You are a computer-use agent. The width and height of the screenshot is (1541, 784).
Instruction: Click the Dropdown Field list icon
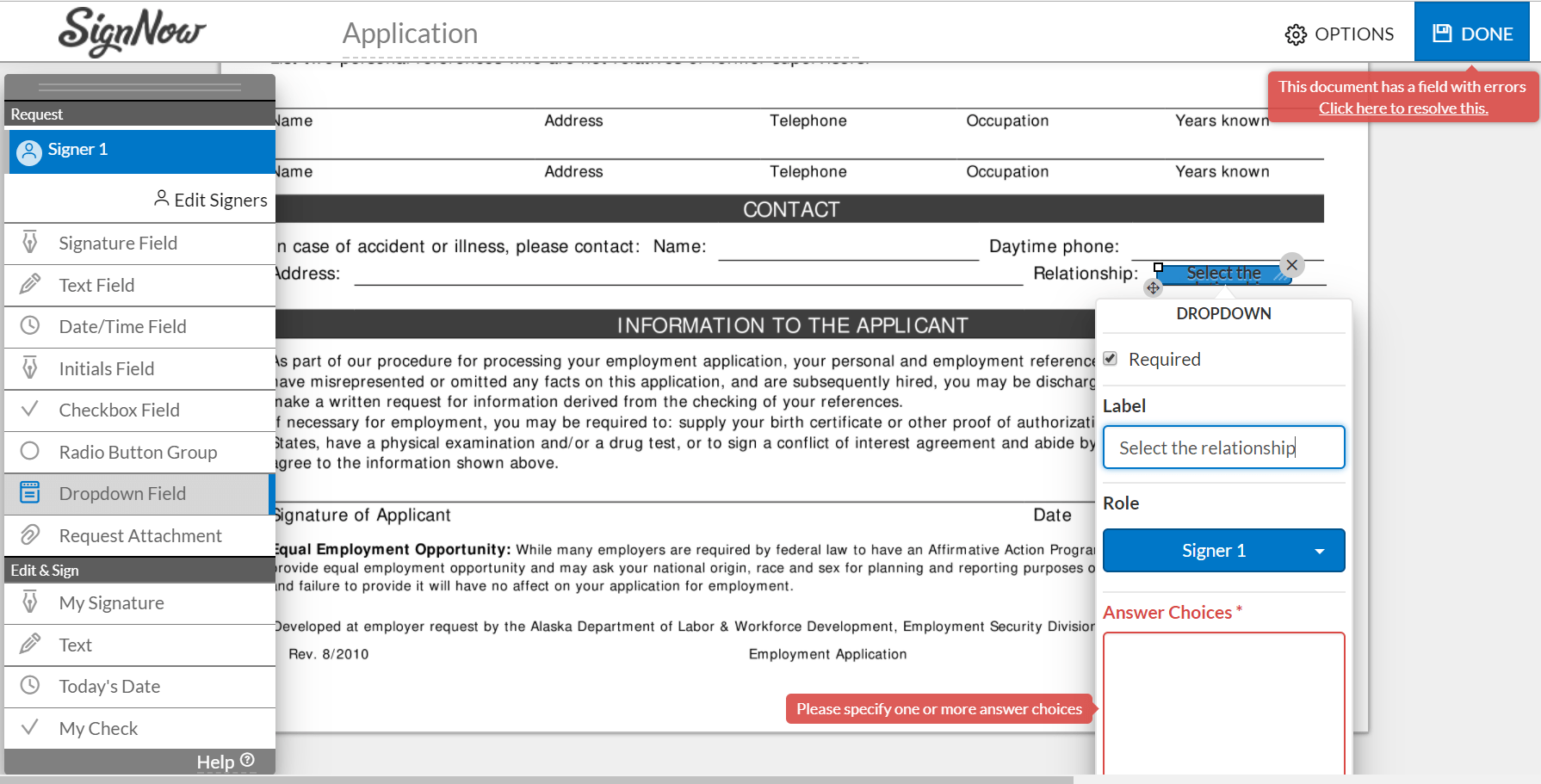(x=30, y=492)
